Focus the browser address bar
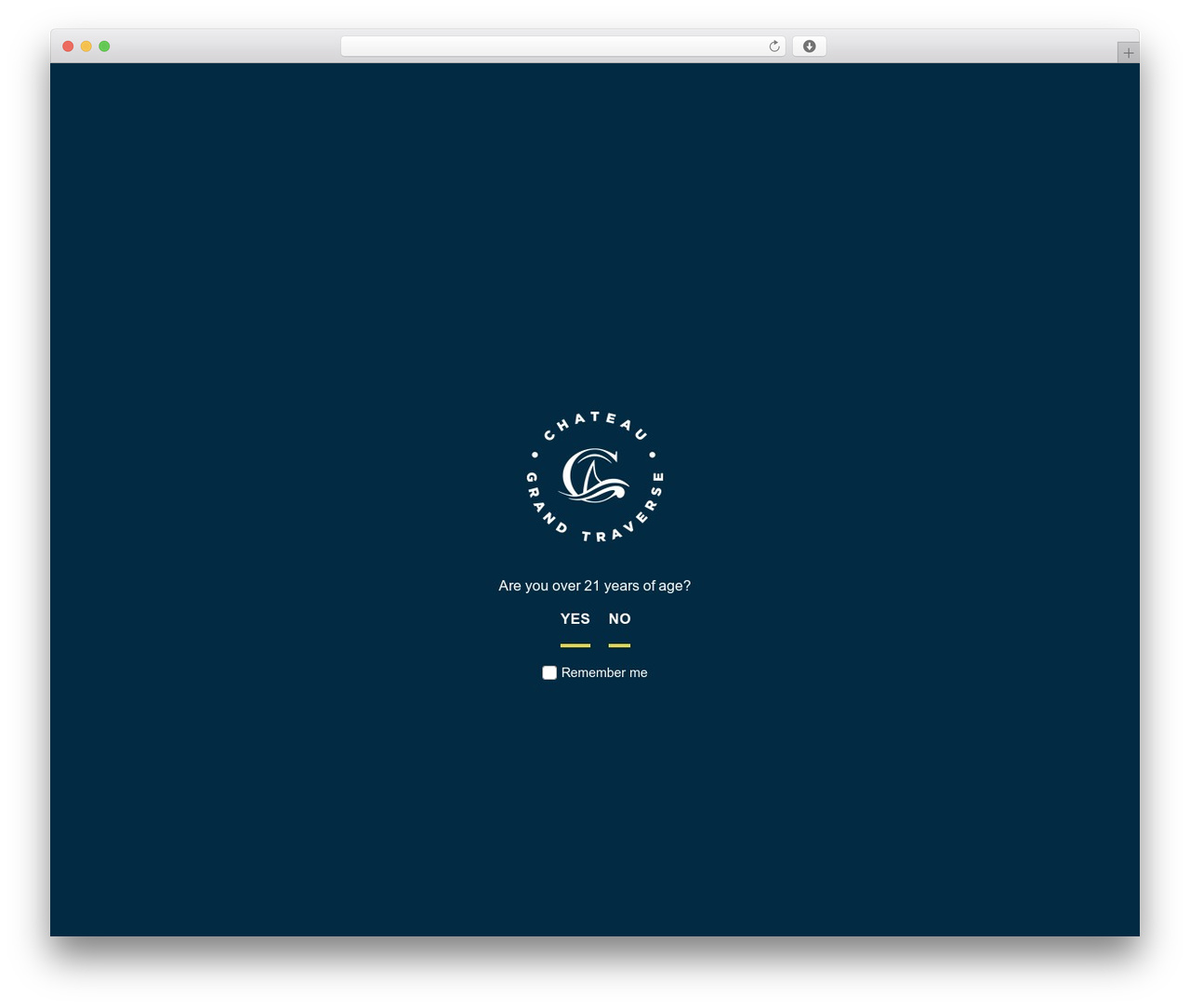 click(x=563, y=46)
